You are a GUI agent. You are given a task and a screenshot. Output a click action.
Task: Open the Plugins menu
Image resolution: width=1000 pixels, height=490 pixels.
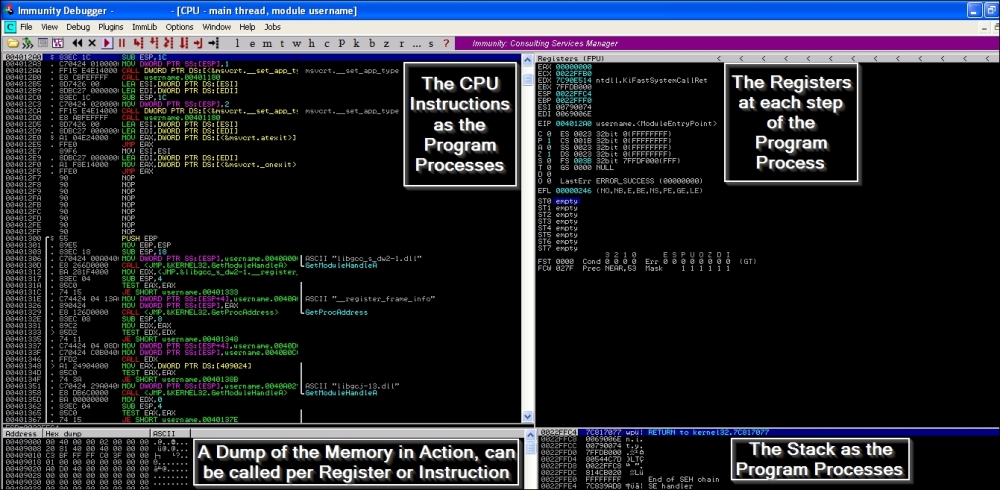click(111, 27)
